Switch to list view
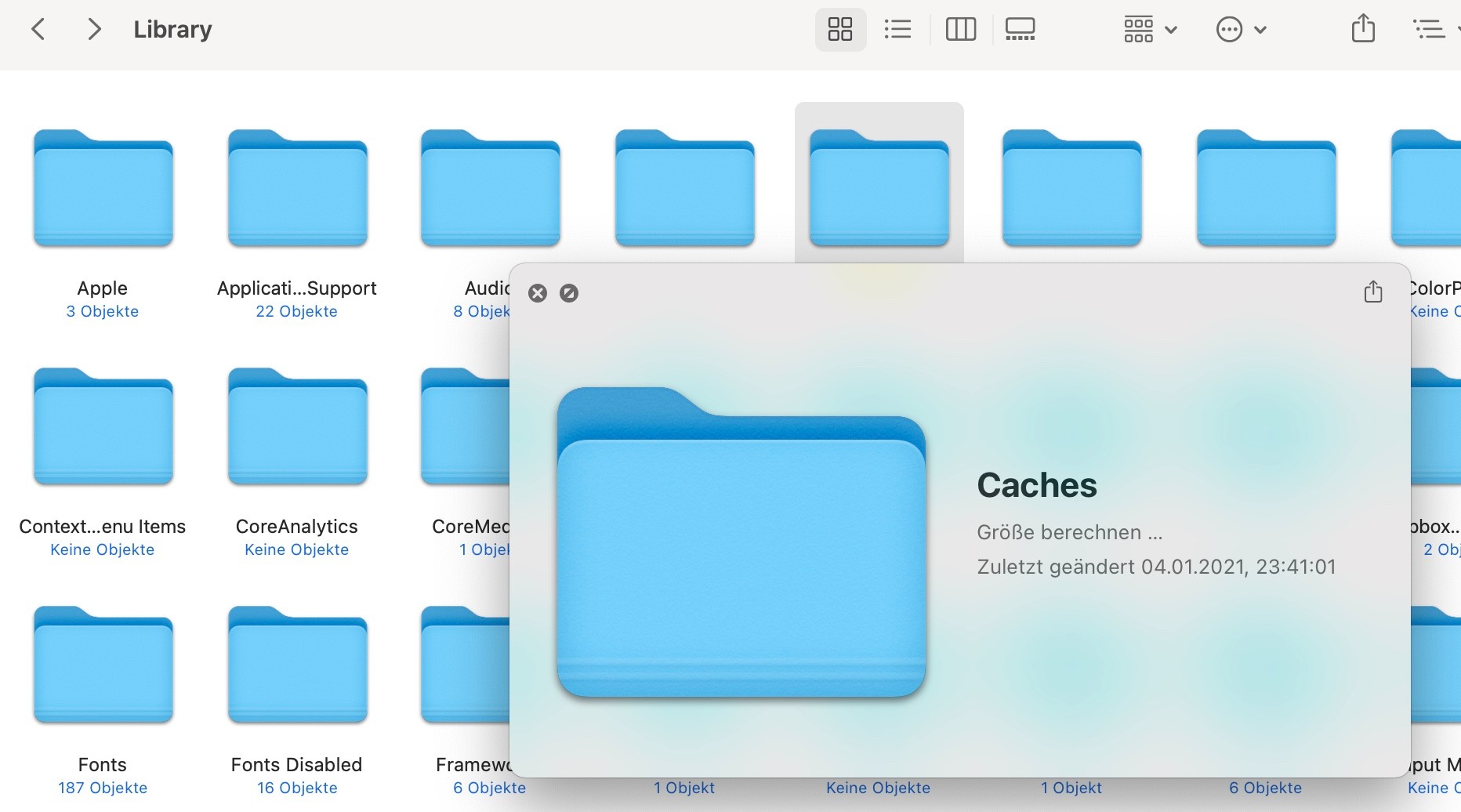 897,30
